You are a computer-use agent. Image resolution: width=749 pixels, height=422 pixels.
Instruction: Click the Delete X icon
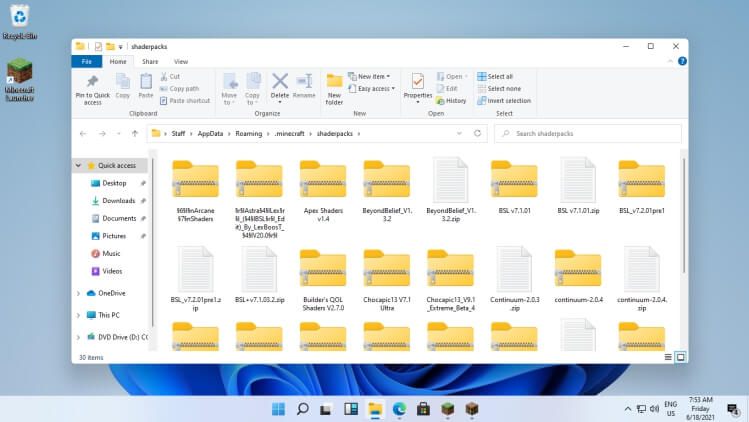(280, 81)
